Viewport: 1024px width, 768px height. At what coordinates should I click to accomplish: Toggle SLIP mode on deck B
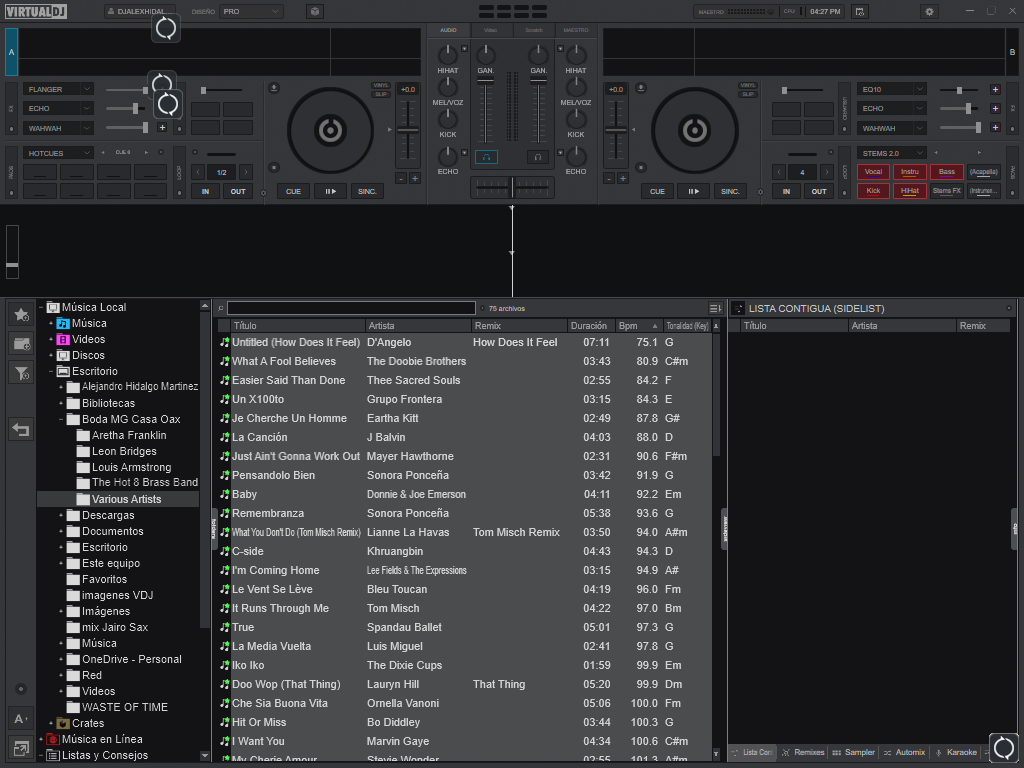pyautogui.click(x=748, y=94)
